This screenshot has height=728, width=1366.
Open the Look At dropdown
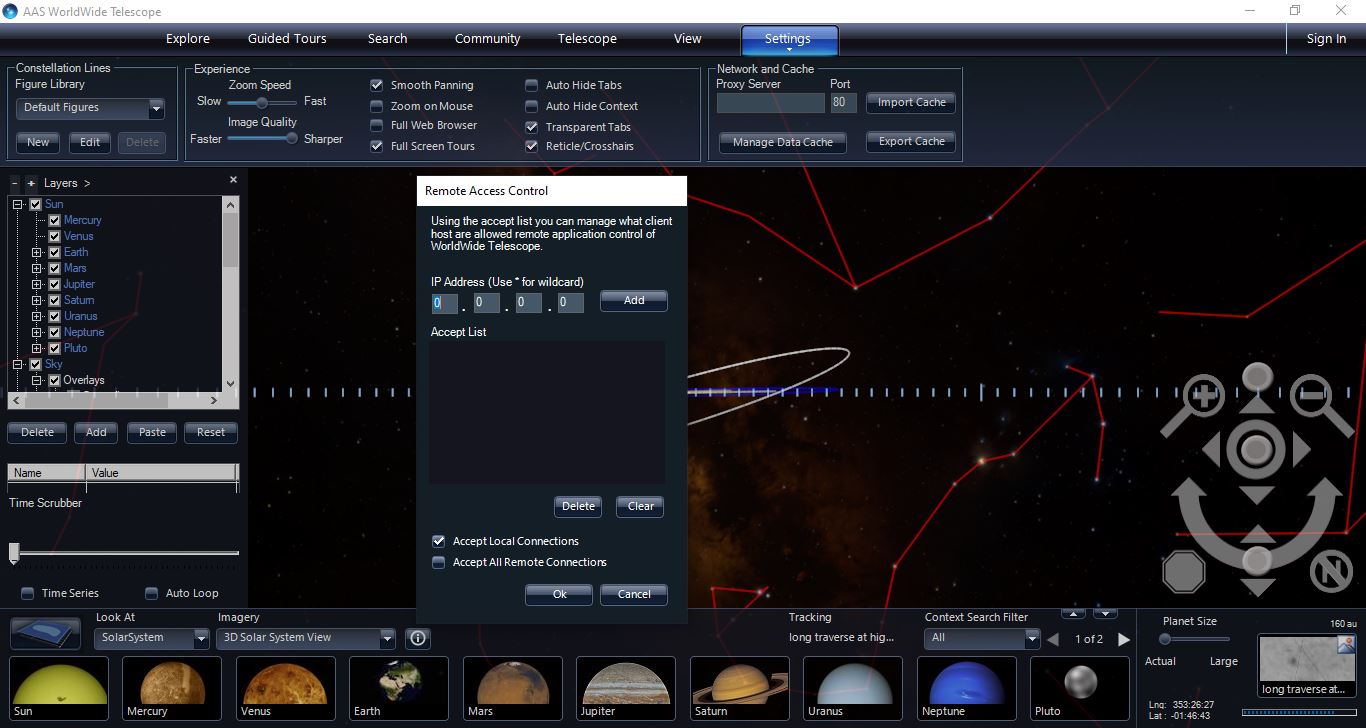[x=201, y=638]
